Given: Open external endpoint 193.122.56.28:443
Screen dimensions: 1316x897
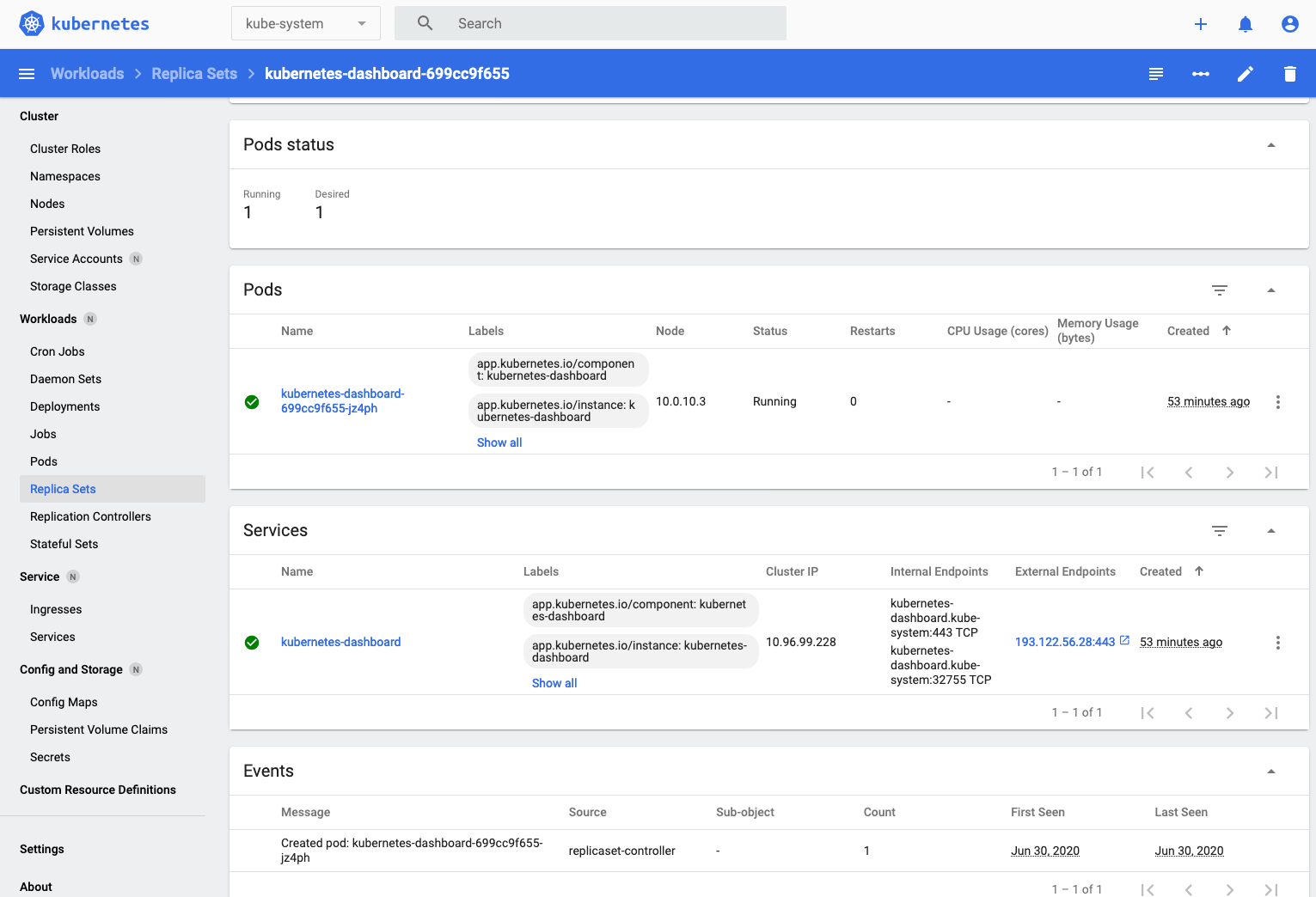Looking at the screenshot, I should coord(1064,642).
